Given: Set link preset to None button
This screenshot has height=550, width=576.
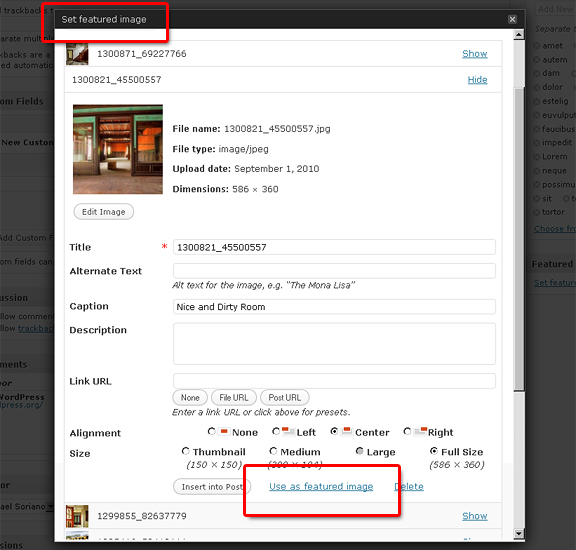Looking at the screenshot, I should [190, 398].
